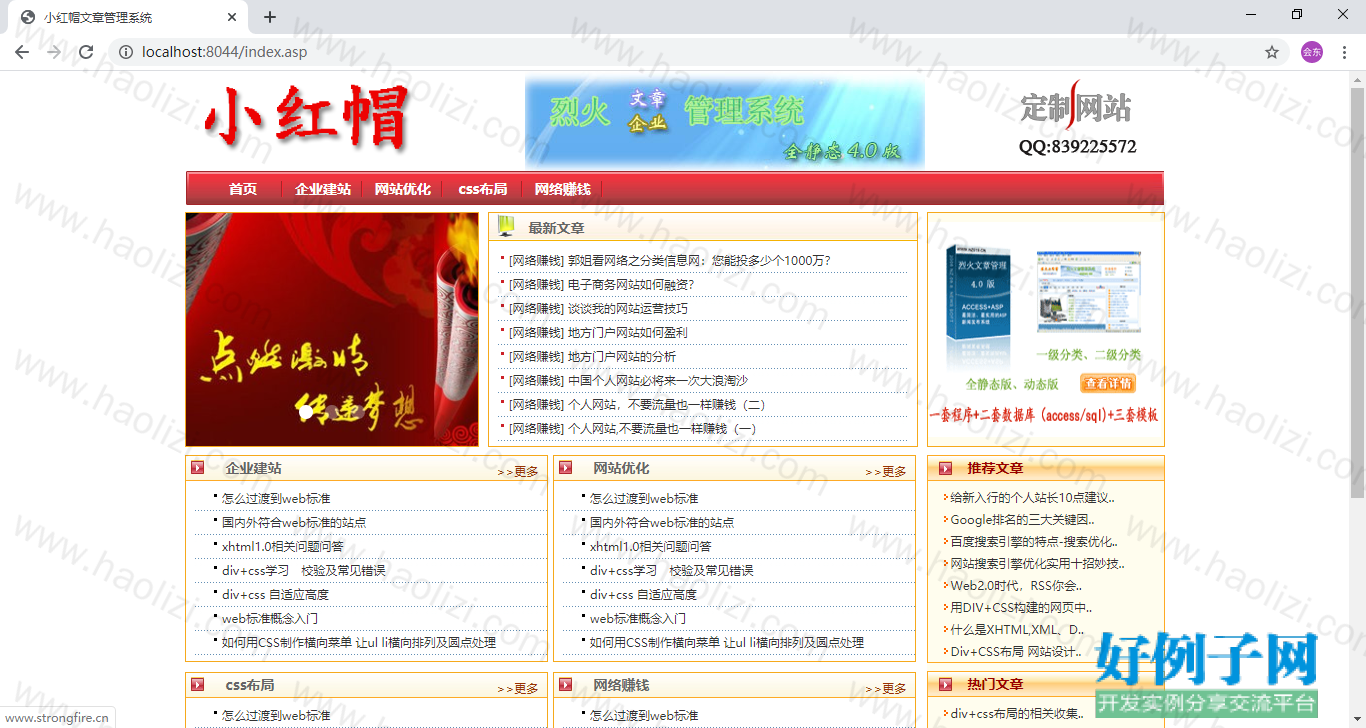Image resolution: width=1366 pixels, height=728 pixels.
Task: Open div+css布局的相关收集 article
Action: point(1016,713)
